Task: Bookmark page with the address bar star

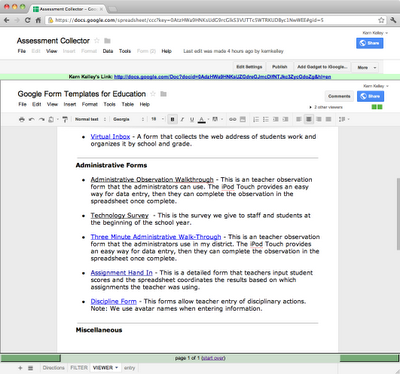Action: [x=381, y=20]
